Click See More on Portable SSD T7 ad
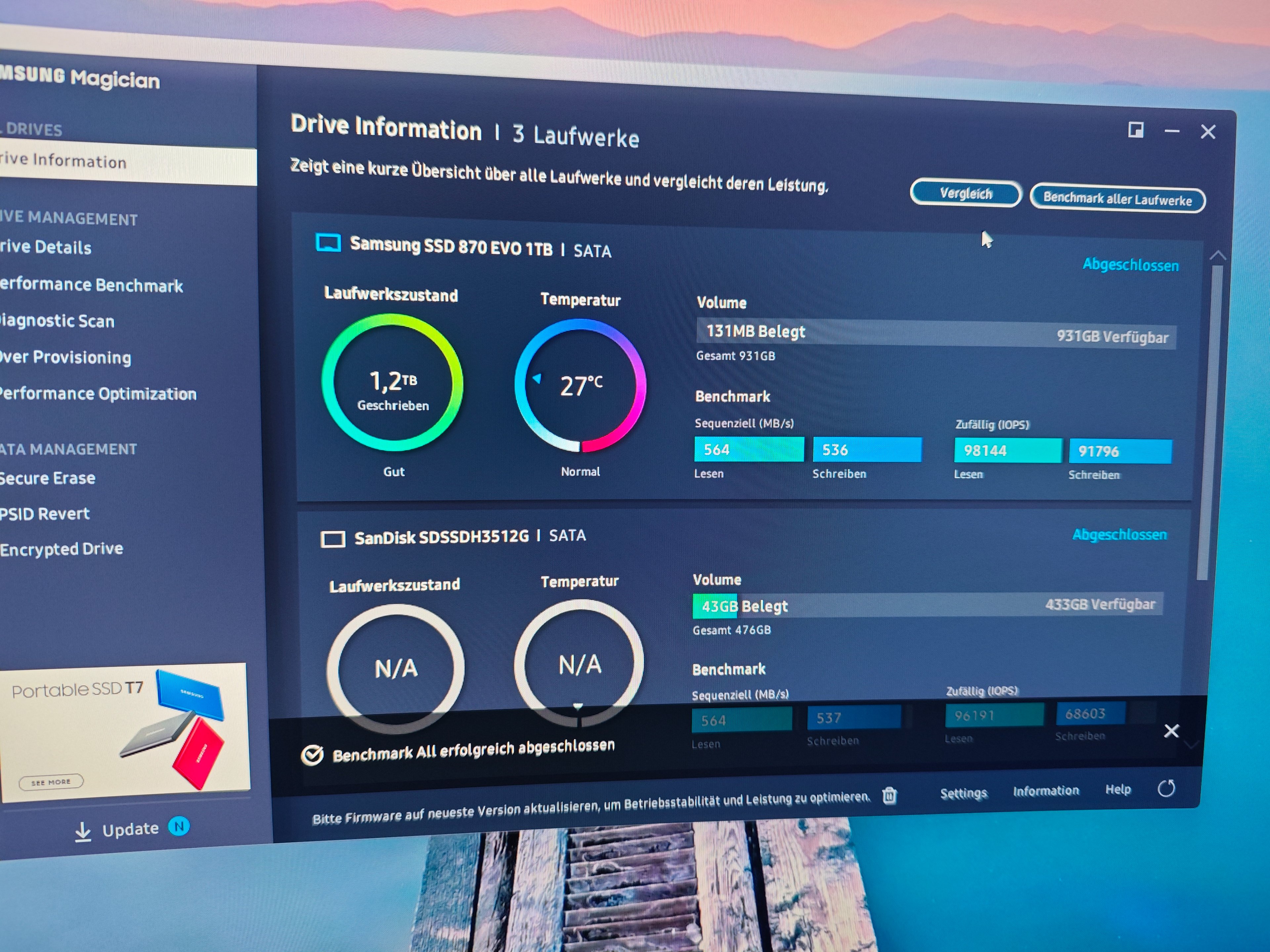The width and height of the screenshot is (1270, 952). point(51,781)
